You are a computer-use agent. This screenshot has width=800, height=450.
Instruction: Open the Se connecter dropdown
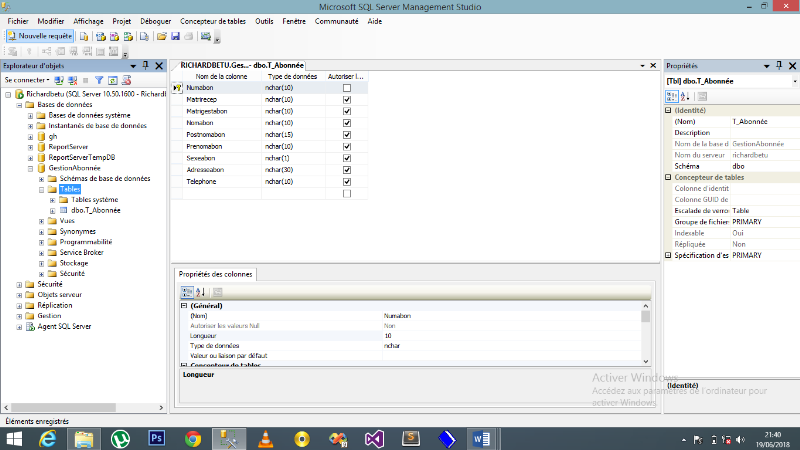pos(26,79)
